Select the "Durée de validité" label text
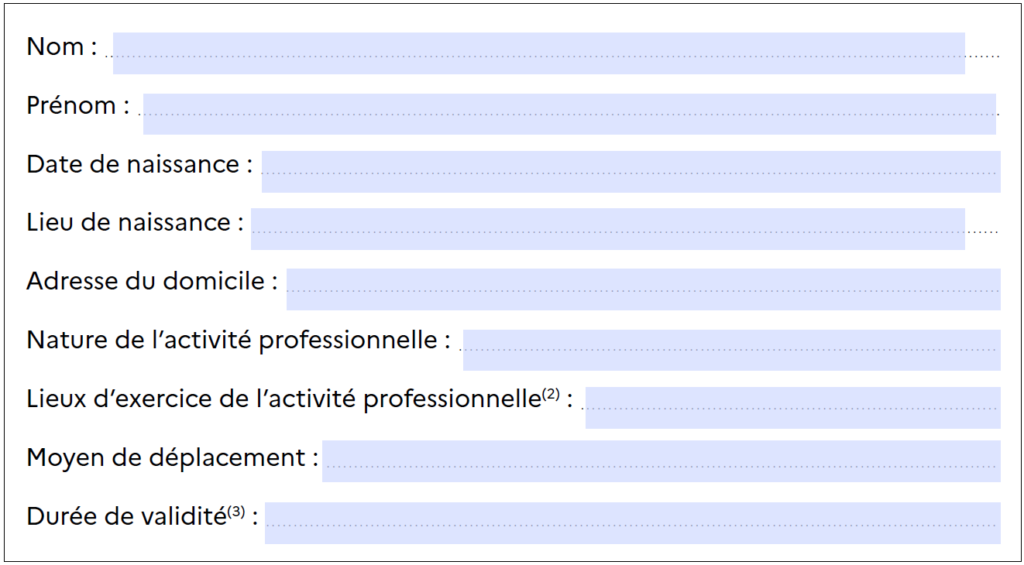This screenshot has width=1024, height=565. coord(127,517)
